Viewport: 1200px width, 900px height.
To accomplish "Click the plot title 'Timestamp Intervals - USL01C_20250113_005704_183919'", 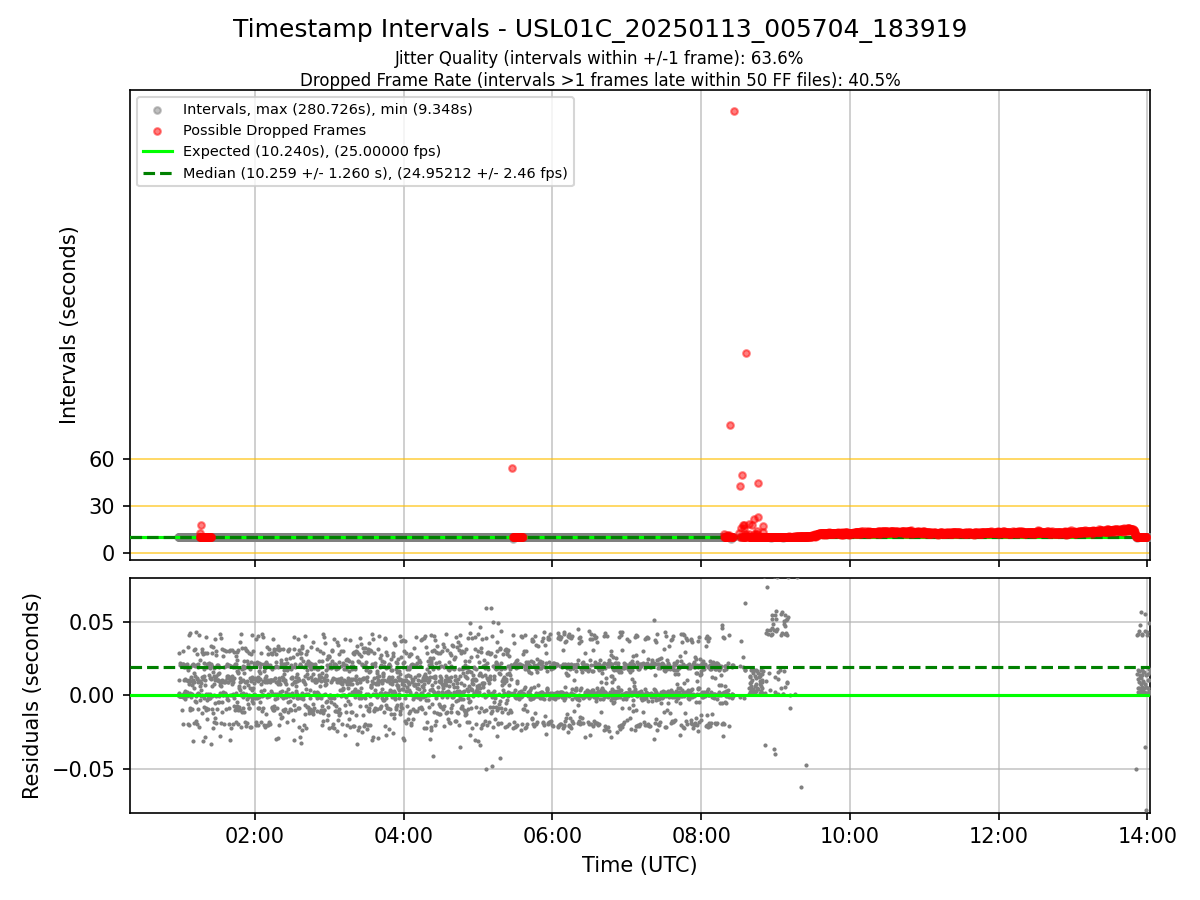I will click(600, 29).
